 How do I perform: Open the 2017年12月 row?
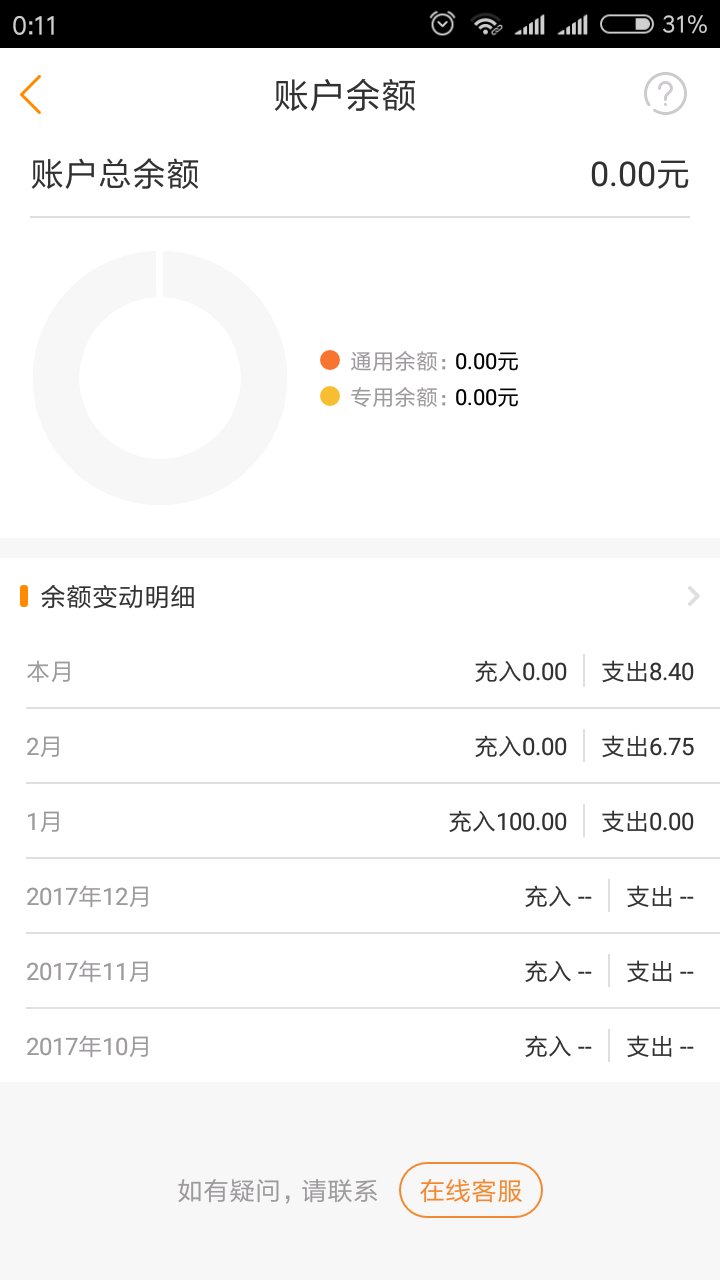point(360,896)
